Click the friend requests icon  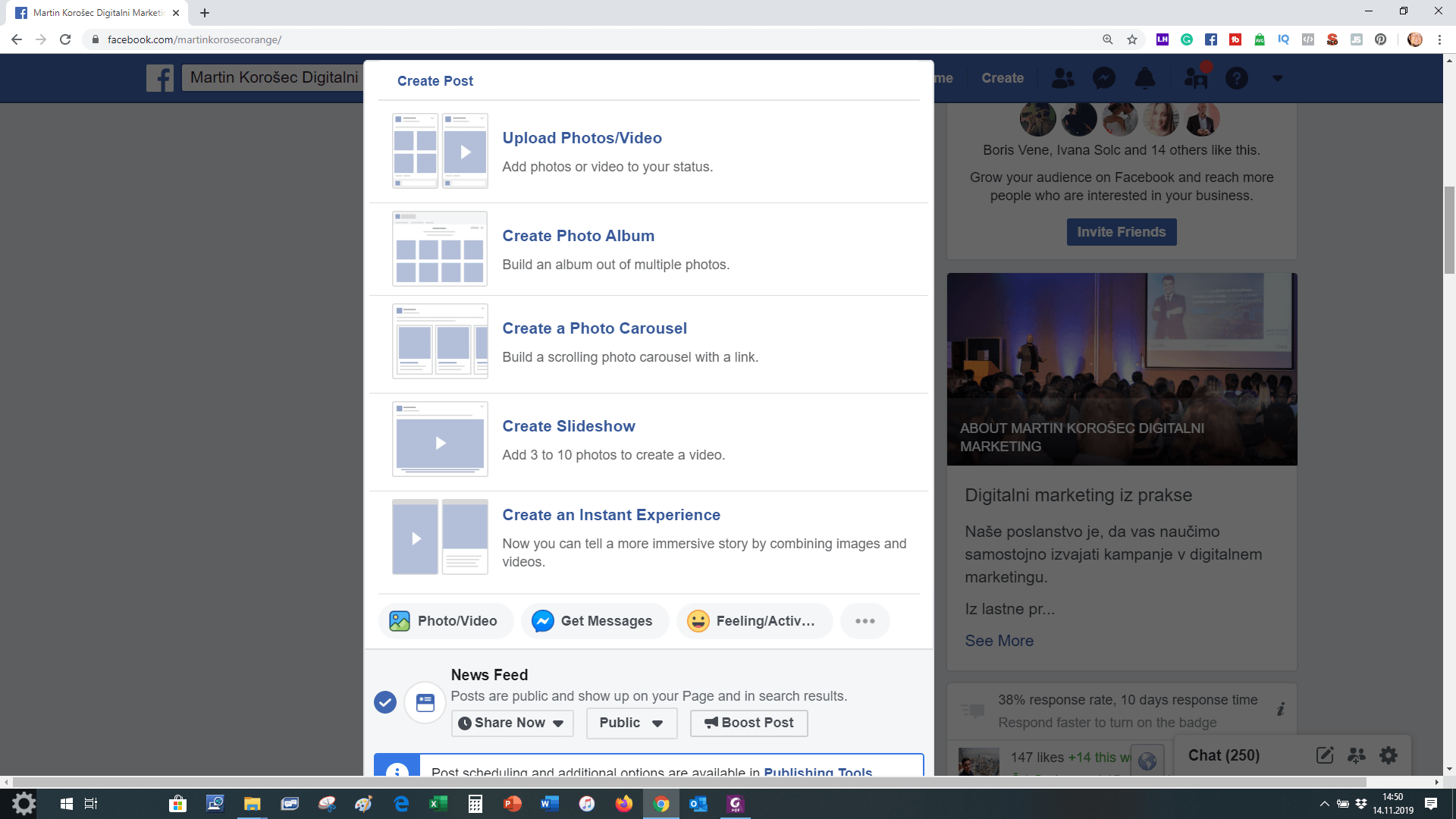(1063, 78)
